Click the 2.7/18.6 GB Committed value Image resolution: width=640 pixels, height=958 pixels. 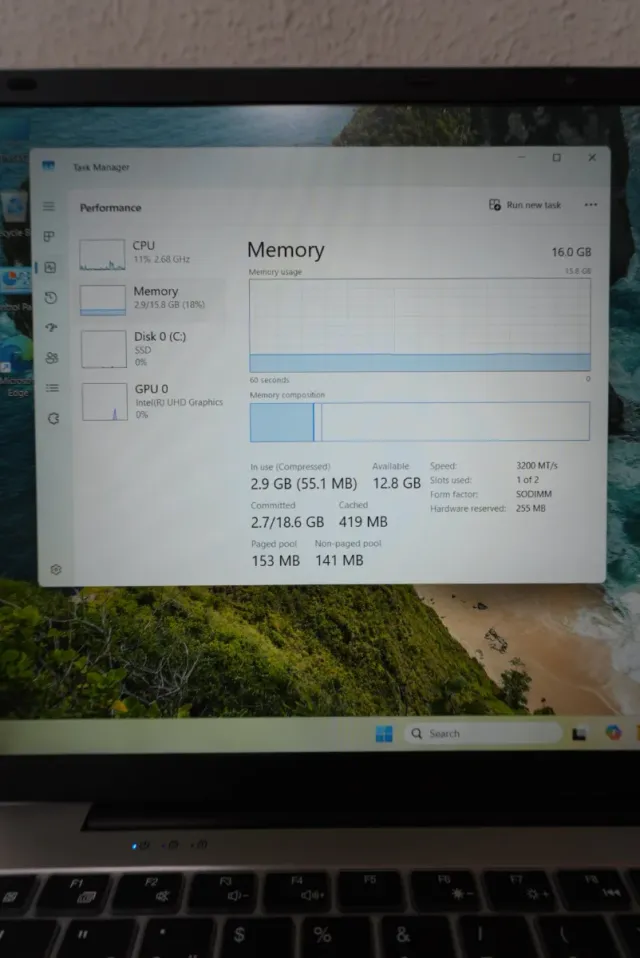point(287,522)
